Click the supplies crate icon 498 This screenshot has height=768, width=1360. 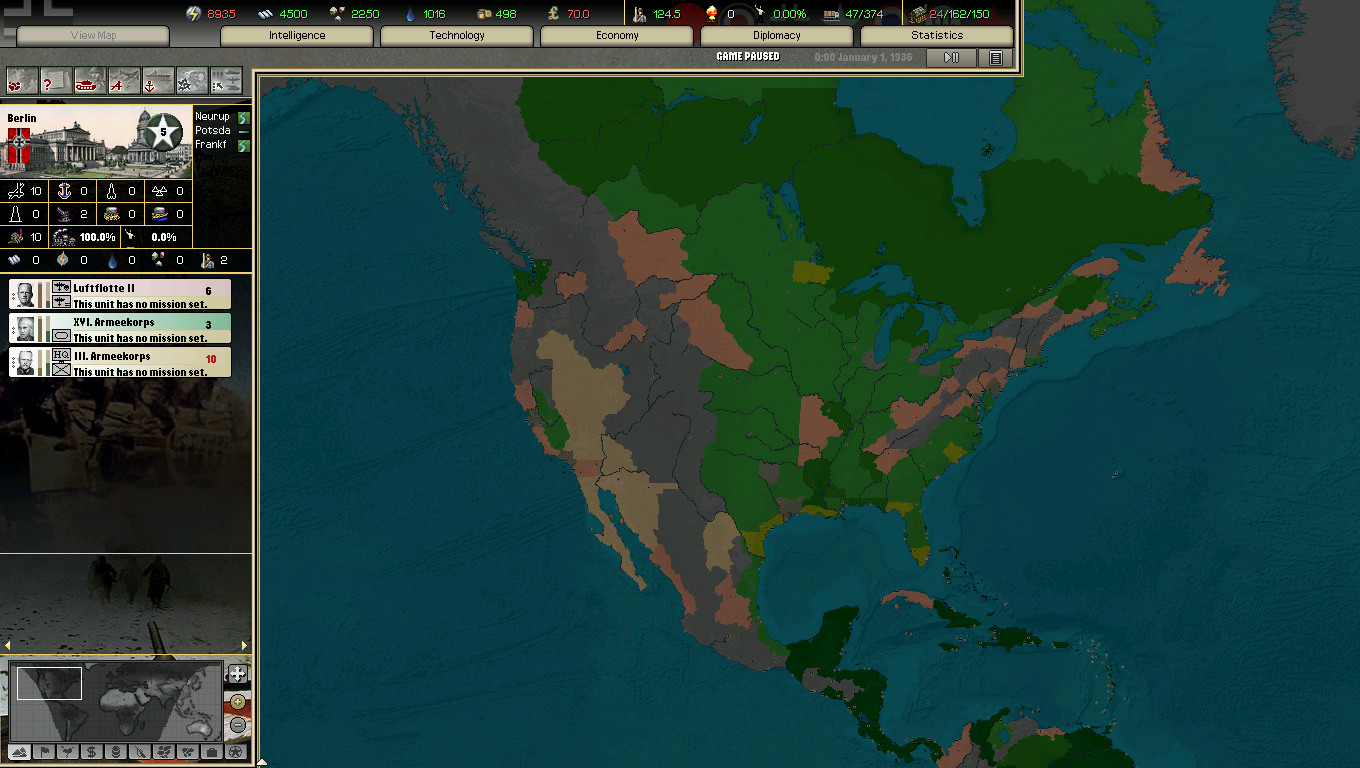point(484,14)
